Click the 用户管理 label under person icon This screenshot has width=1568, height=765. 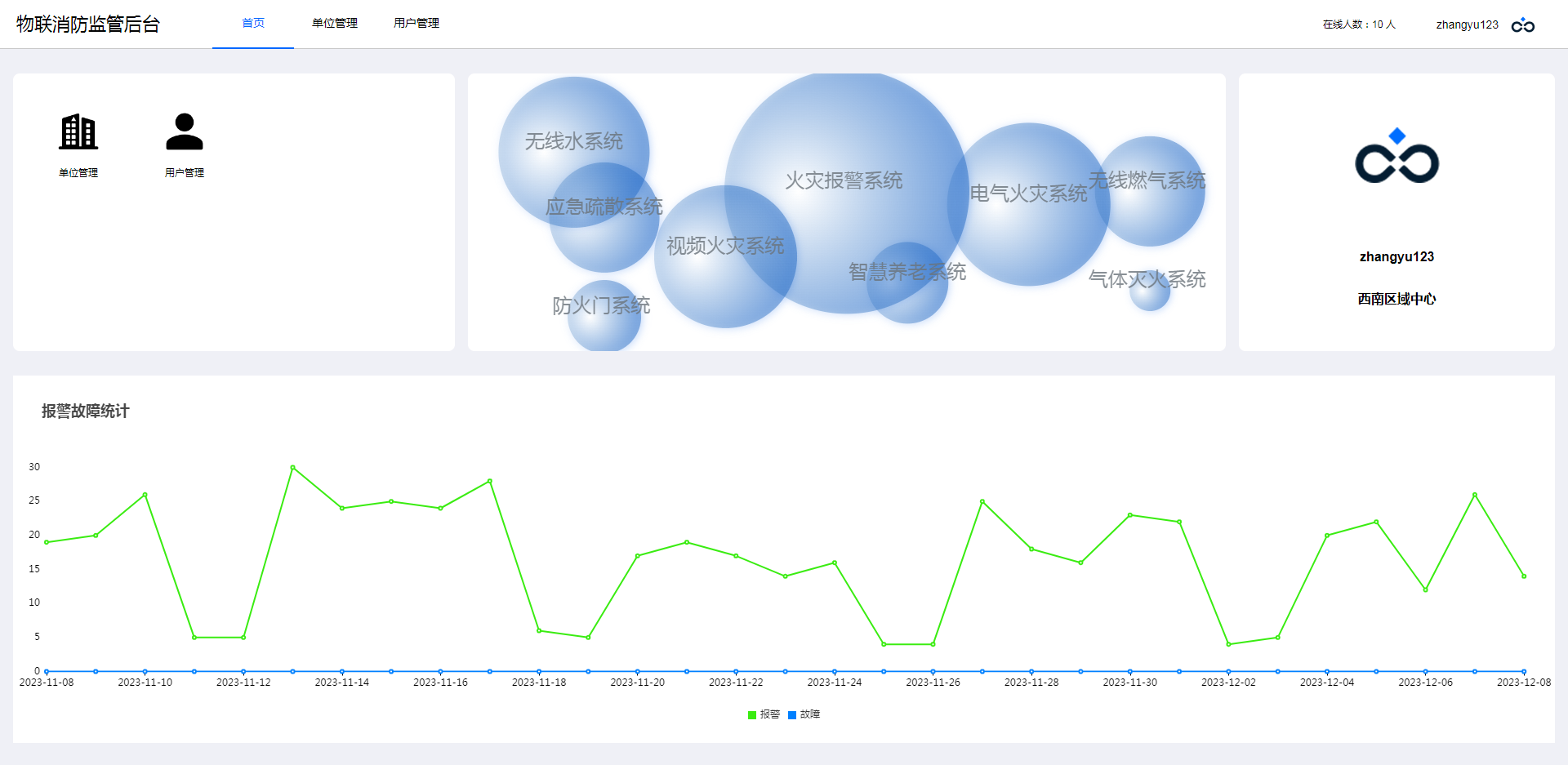tap(185, 172)
